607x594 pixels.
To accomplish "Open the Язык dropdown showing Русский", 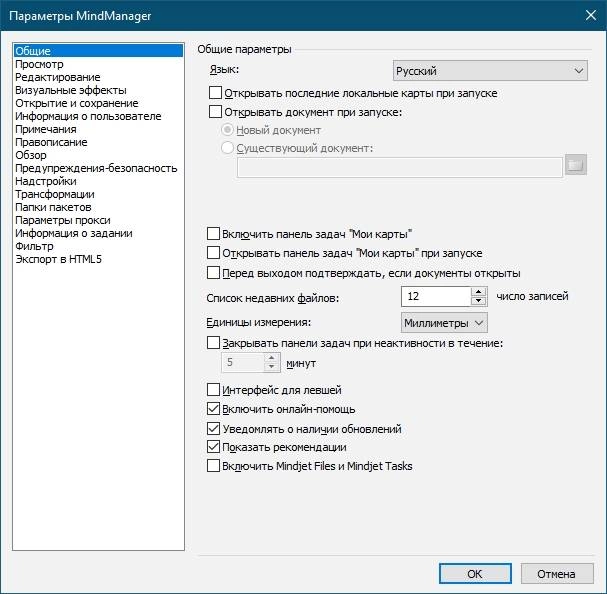I will (x=490, y=71).
